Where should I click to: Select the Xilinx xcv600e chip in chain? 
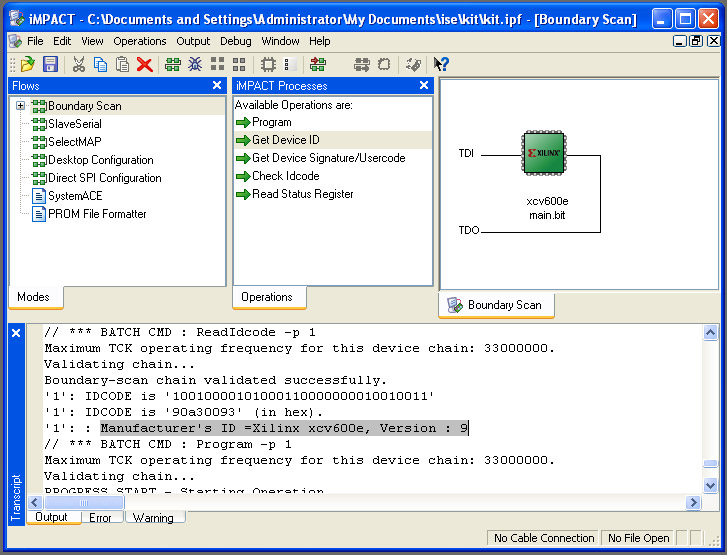click(x=544, y=153)
